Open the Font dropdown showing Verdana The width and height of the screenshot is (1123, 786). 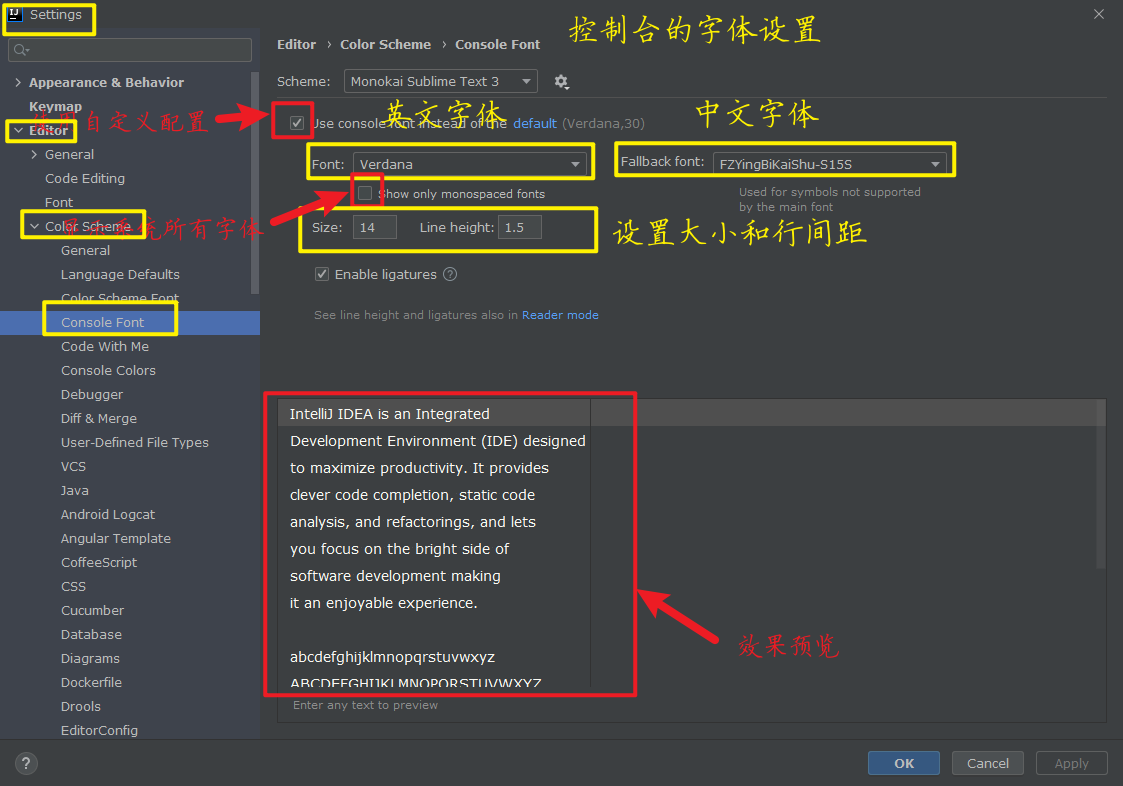(x=470, y=164)
